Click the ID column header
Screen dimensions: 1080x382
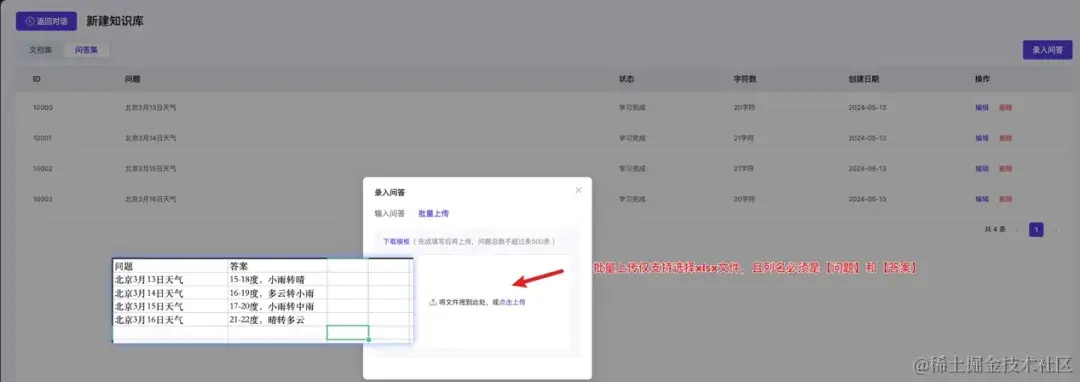[37, 79]
